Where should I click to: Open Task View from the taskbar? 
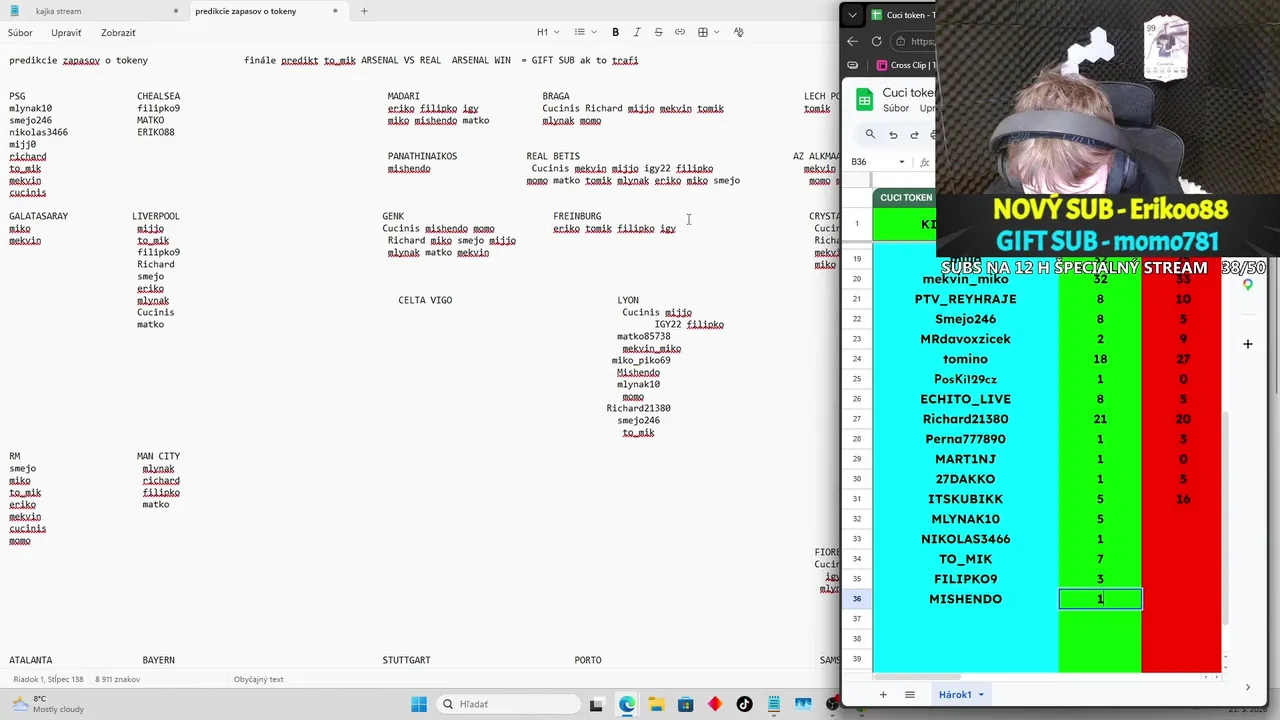[x=597, y=704]
